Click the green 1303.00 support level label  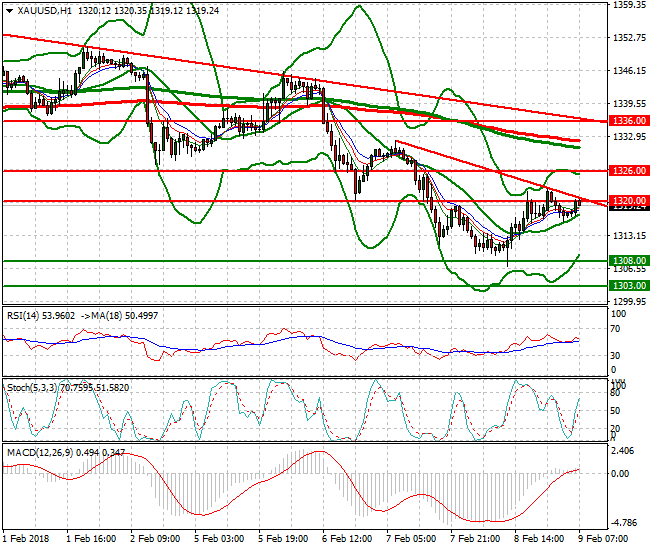(628, 285)
